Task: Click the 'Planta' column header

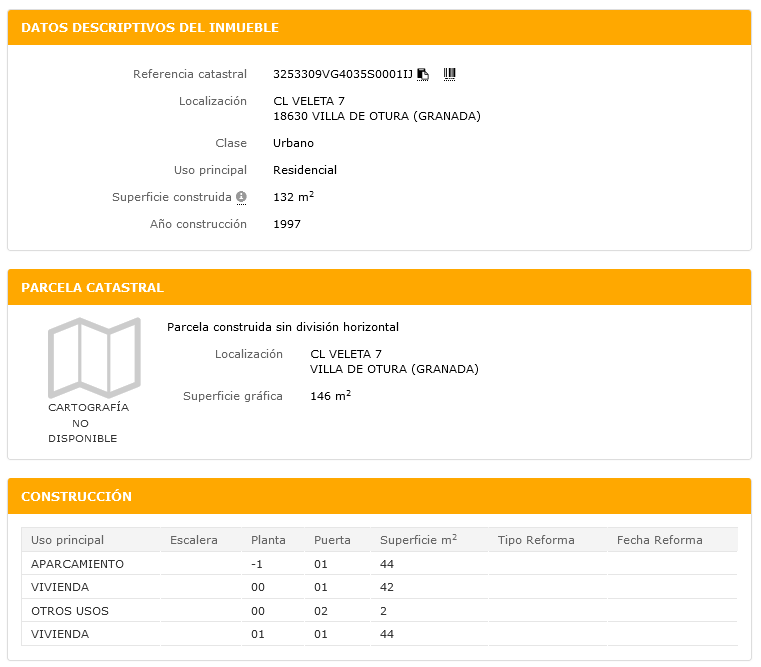Action: [268, 540]
